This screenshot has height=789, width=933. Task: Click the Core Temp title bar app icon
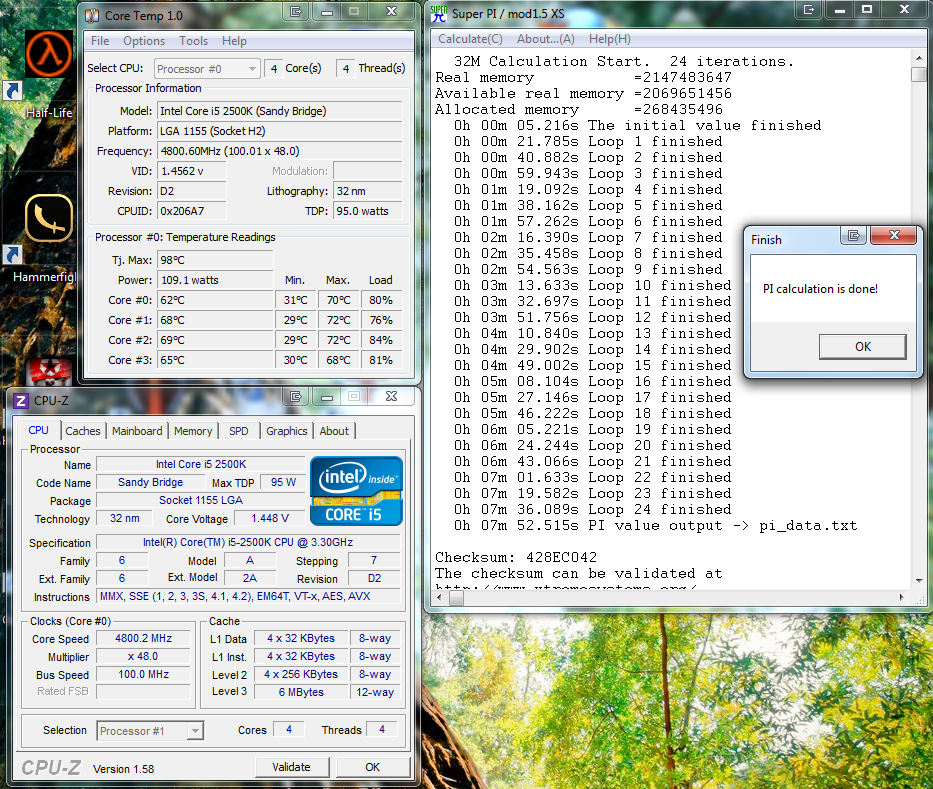[x=92, y=16]
